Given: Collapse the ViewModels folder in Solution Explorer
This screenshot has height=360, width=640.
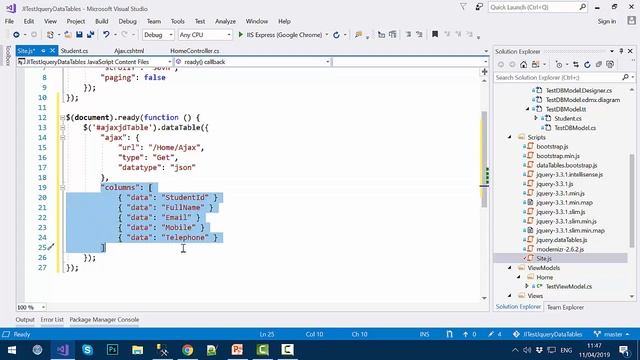Looking at the screenshot, I should point(510,268).
